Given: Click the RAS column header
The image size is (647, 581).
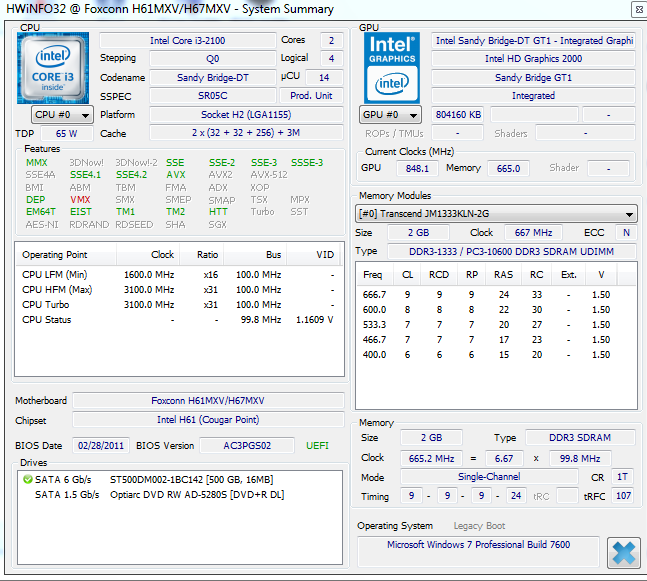Looking at the screenshot, I should point(503,275).
